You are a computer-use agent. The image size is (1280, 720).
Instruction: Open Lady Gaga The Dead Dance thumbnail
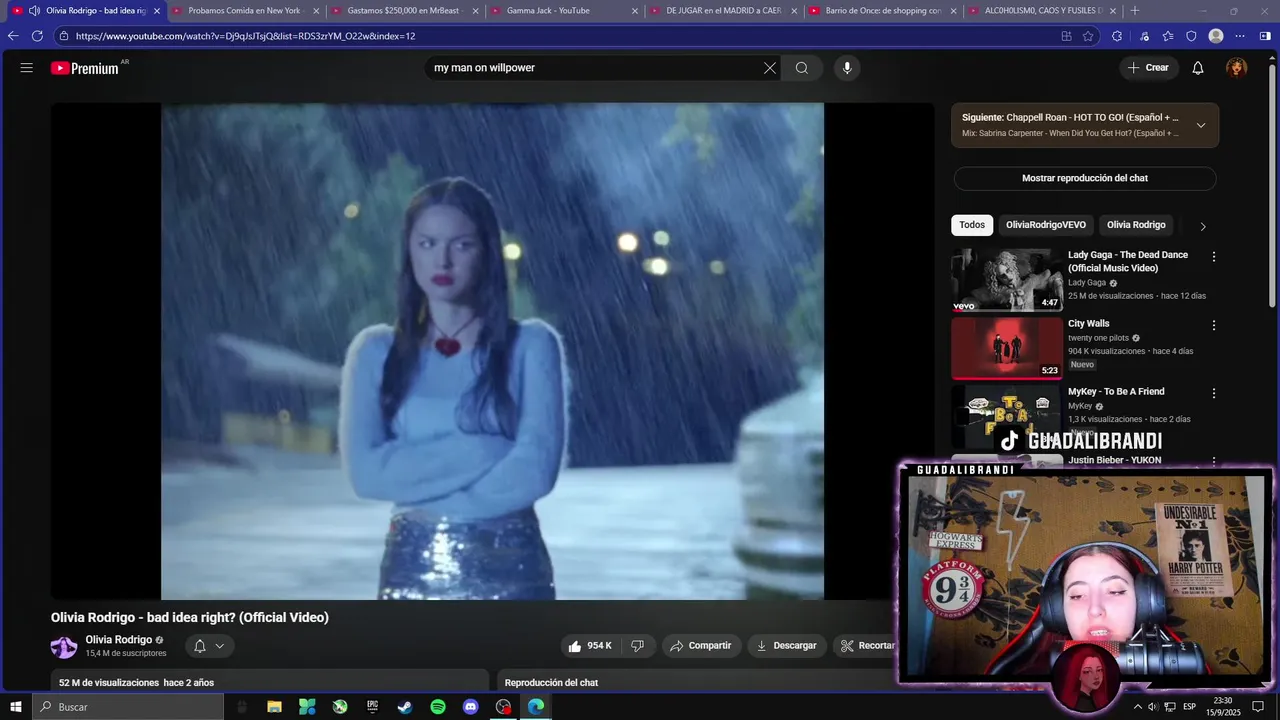(x=1007, y=280)
